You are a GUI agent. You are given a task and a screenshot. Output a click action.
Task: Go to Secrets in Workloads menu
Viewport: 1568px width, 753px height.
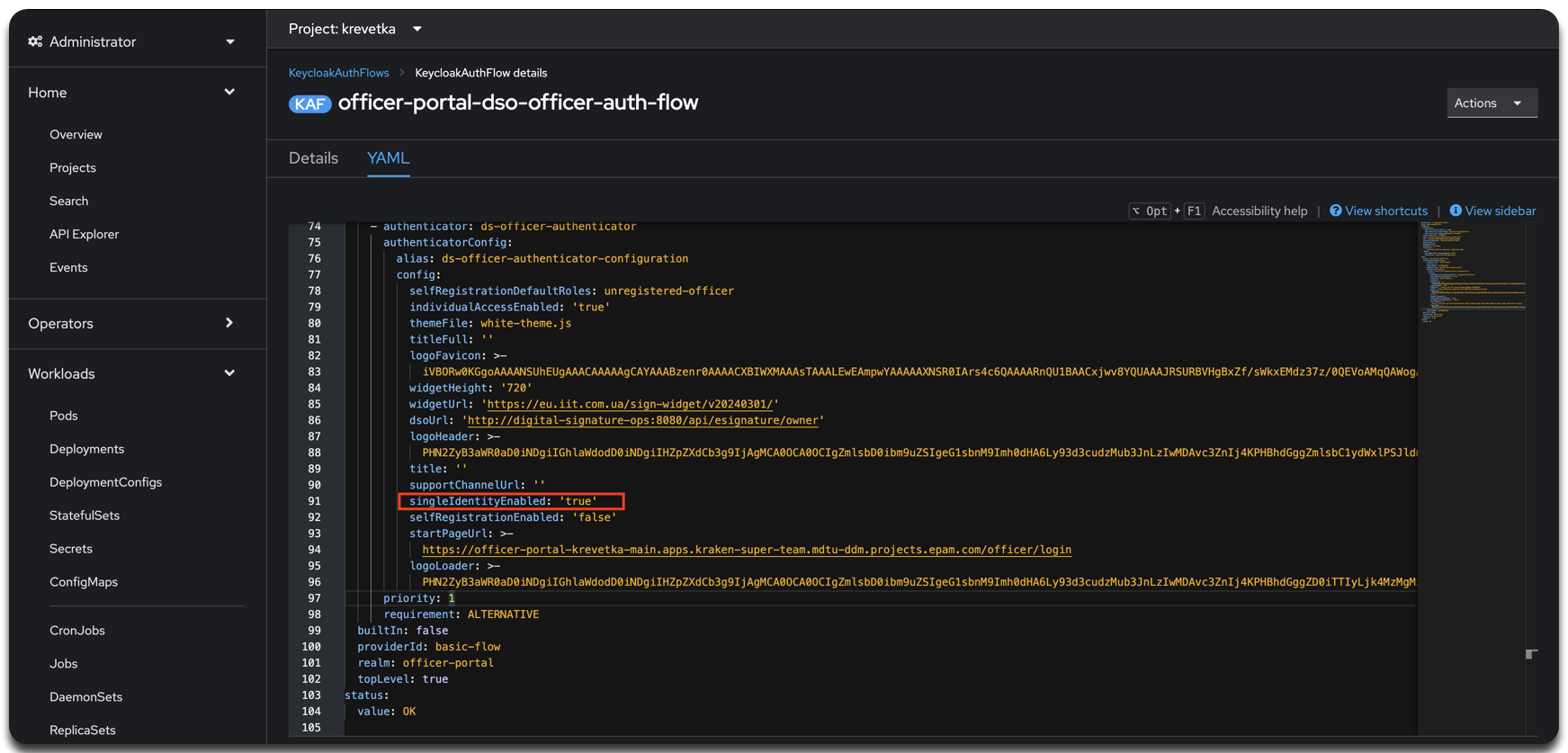tap(71, 549)
